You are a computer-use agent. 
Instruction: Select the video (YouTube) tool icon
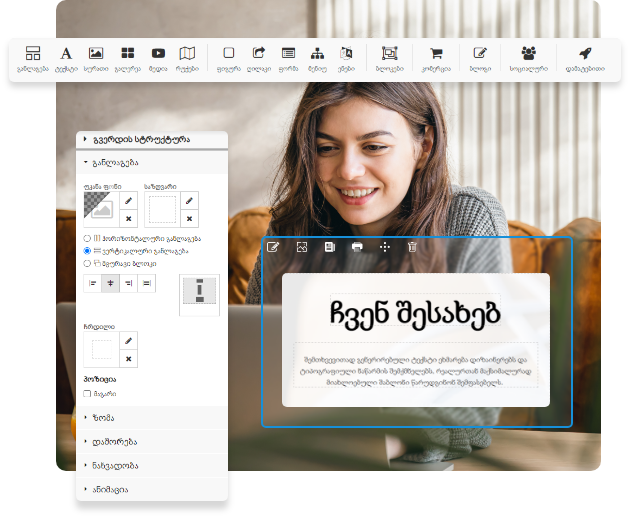pos(158,54)
